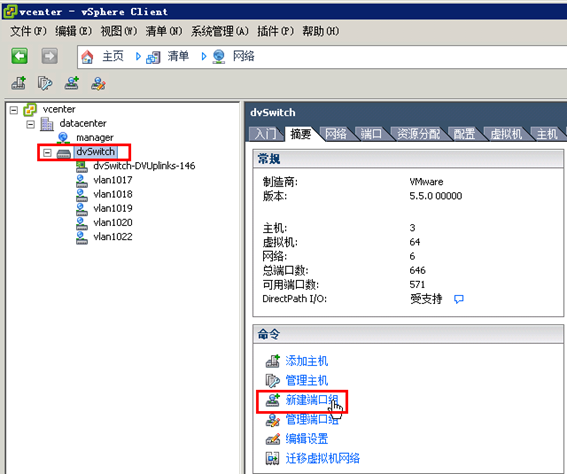Click the vlan1020 port group icon
The height and width of the screenshot is (474, 567).
pos(82,223)
